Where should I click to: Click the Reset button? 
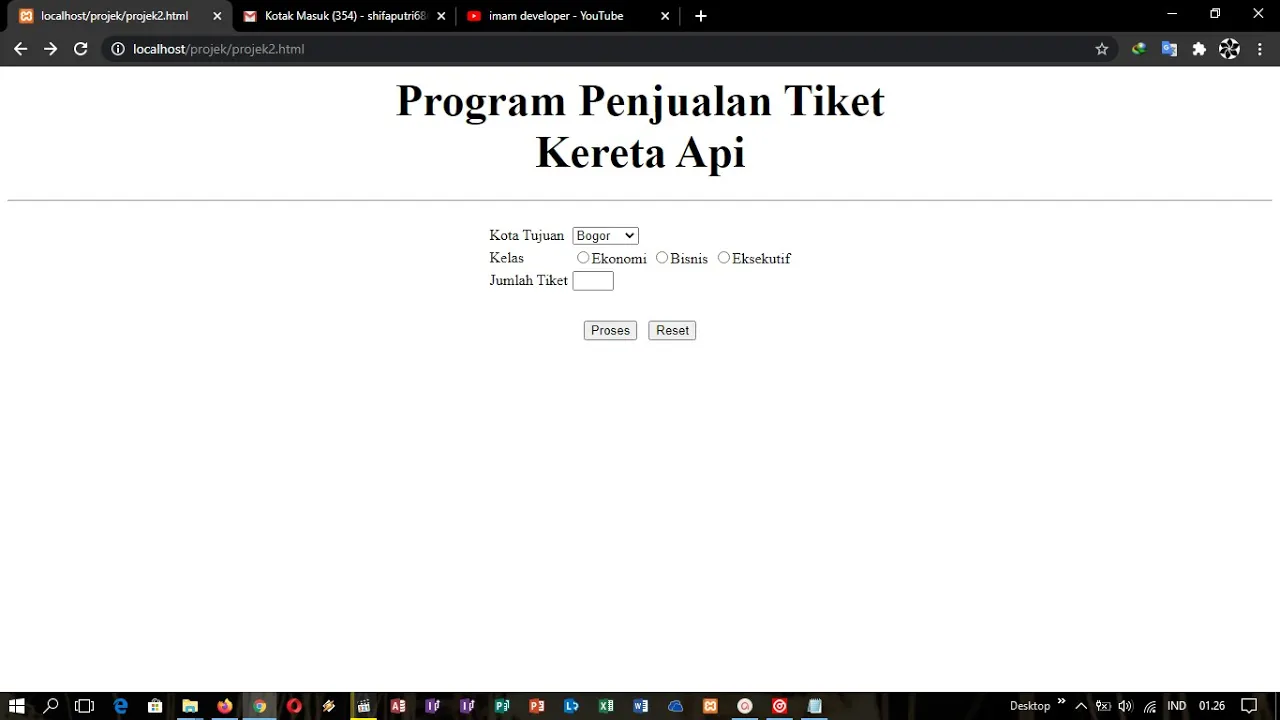coord(672,331)
